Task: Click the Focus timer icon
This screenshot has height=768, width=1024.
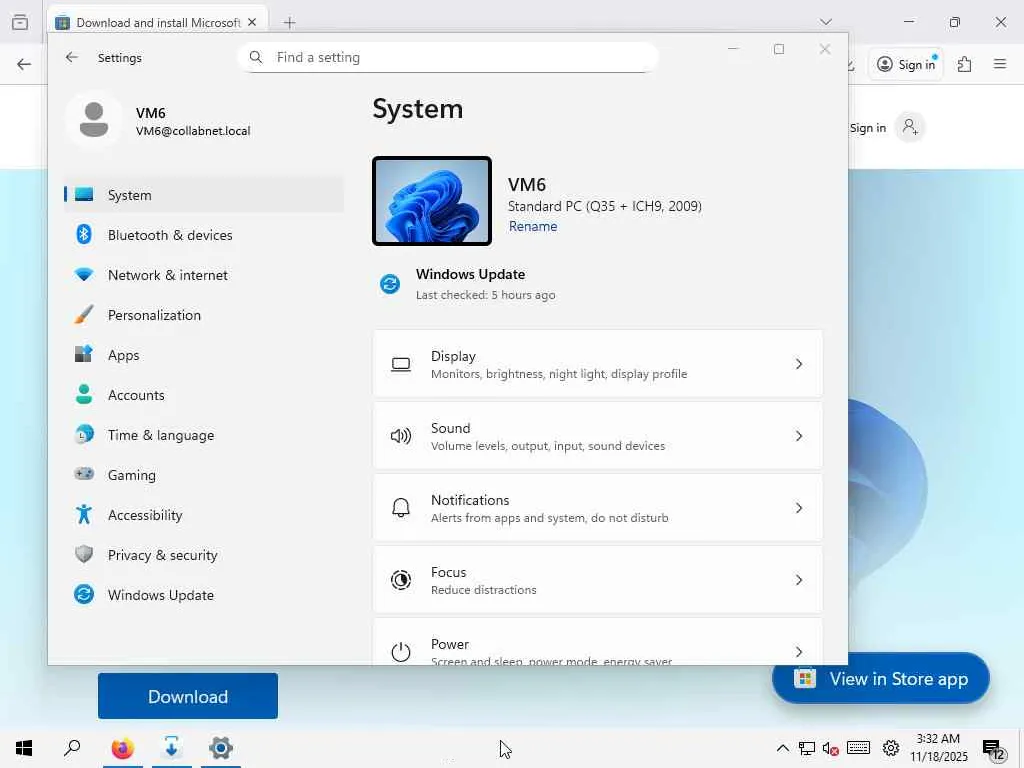Action: pyautogui.click(x=401, y=580)
